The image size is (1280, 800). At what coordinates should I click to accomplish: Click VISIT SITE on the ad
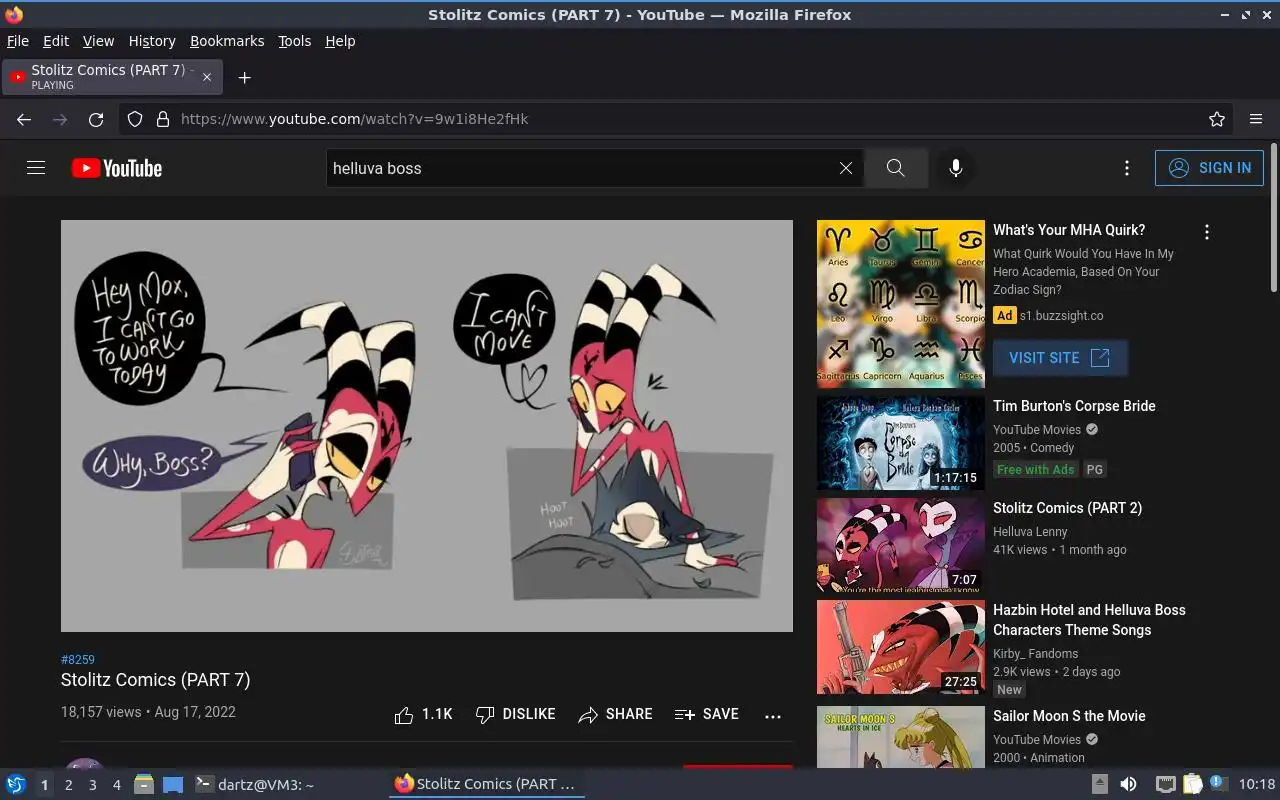(1060, 358)
